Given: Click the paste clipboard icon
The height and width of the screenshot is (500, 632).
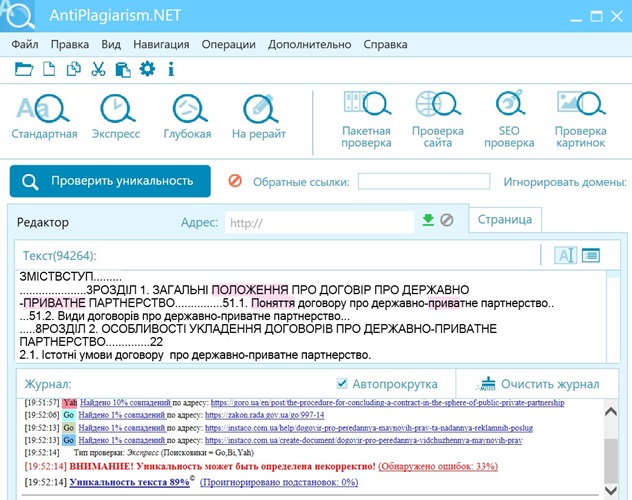Looking at the screenshot, I should coord(123,69).
